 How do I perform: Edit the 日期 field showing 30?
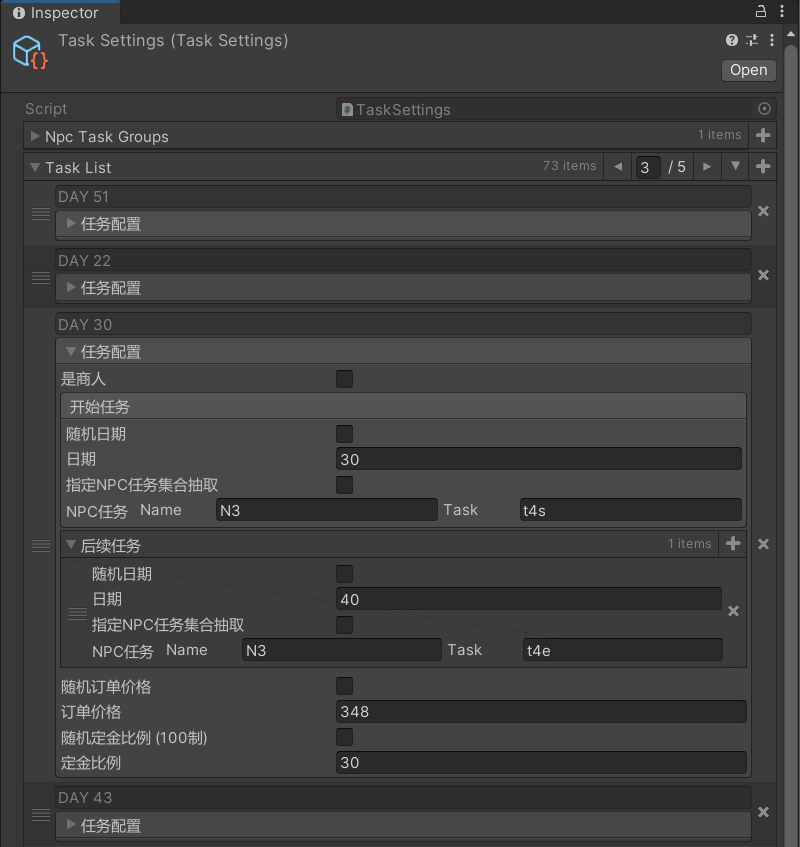click(538, 459)
